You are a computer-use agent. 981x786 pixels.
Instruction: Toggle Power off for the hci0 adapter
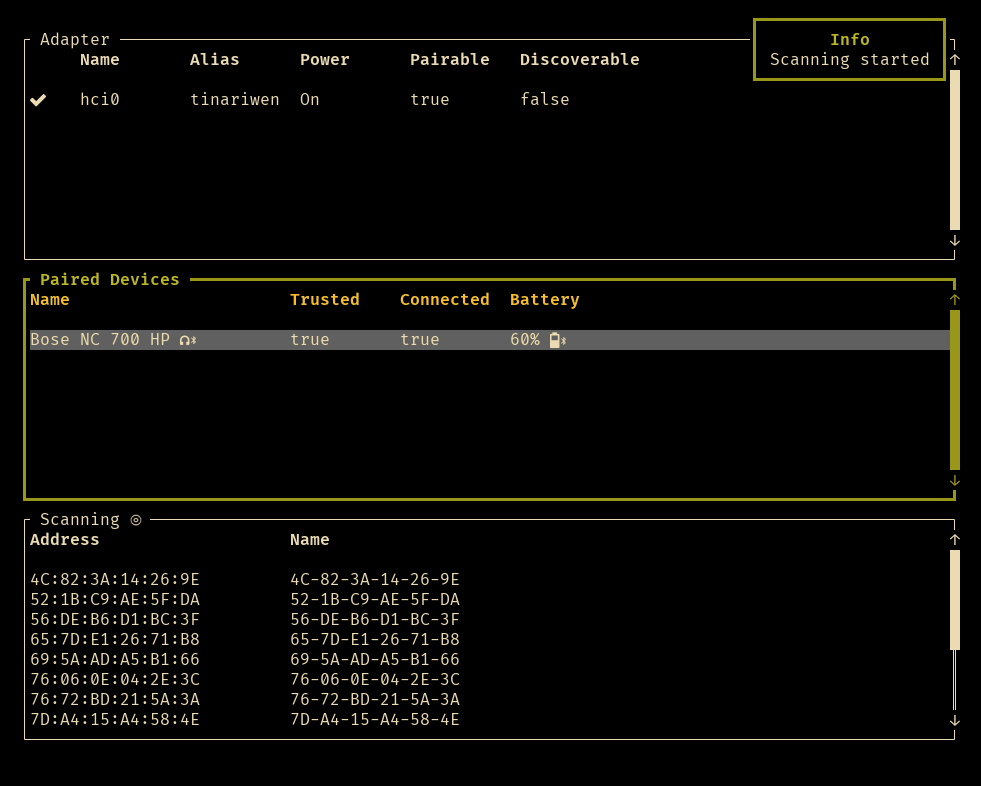coord(309,99)
